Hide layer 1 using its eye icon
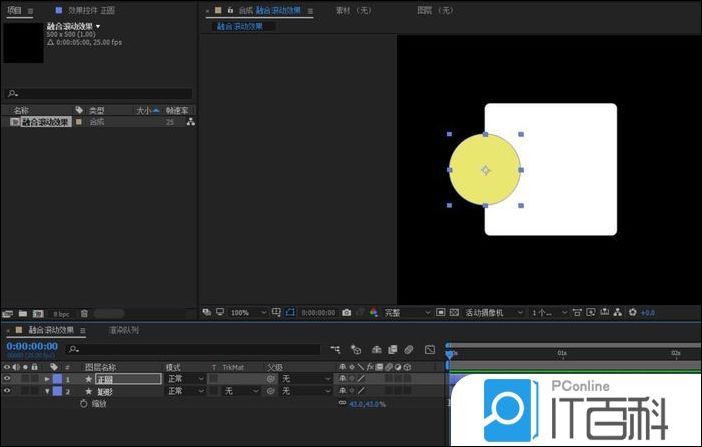 [x=8, y=379]
